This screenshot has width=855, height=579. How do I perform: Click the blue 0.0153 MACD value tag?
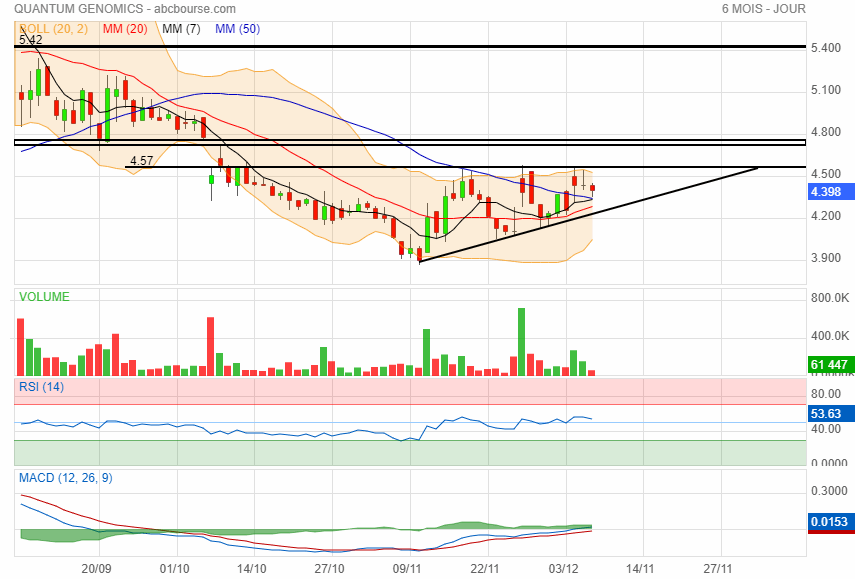coord(829,523)
